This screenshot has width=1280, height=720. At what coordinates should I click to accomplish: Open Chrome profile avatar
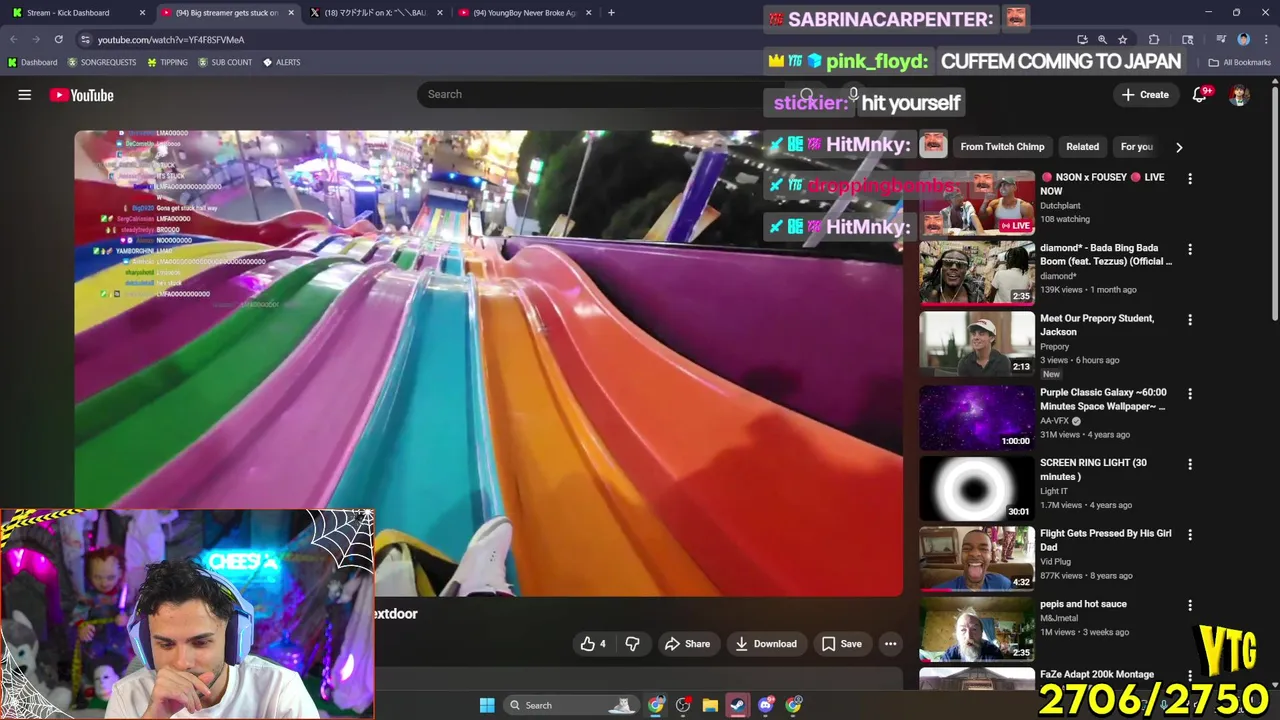(x=1243, y=40)
